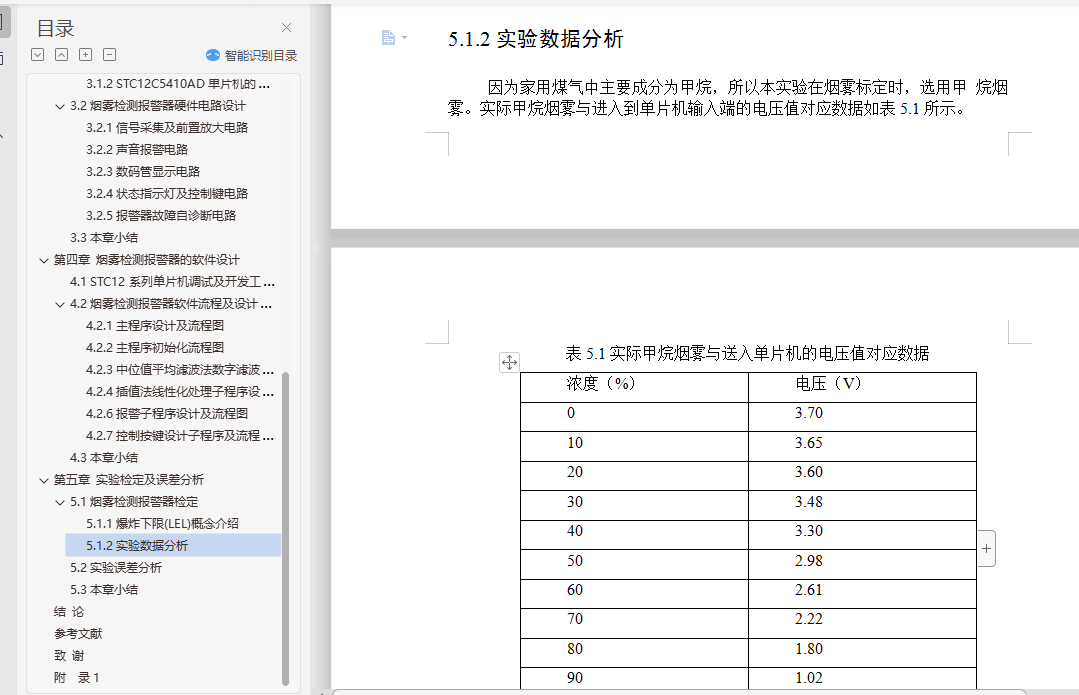Jump to 3.2.1 信号采集及前置放大电路
The width and height of the screenshot is (1079, 695).
(167, 128)
